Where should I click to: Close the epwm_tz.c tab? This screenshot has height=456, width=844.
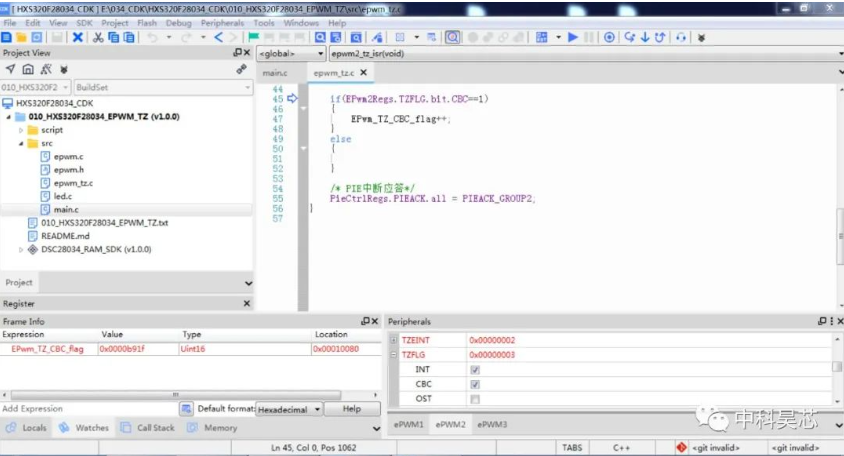pos(364,72)
